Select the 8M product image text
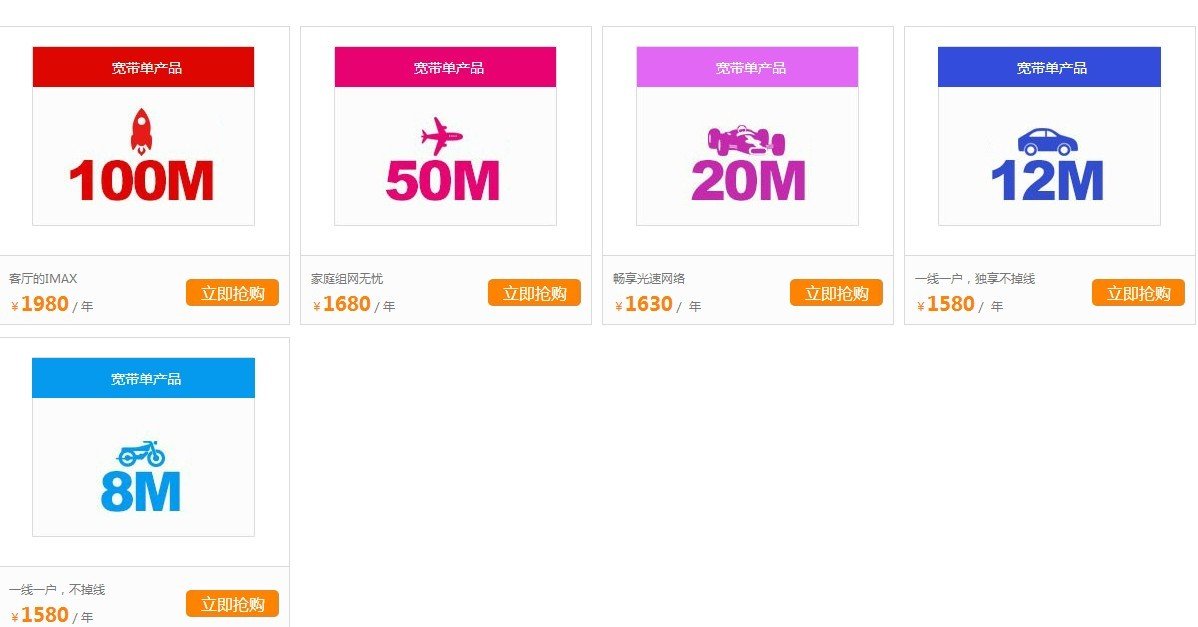The width and height of the screenshot is (1198, 627). (141, 492)
